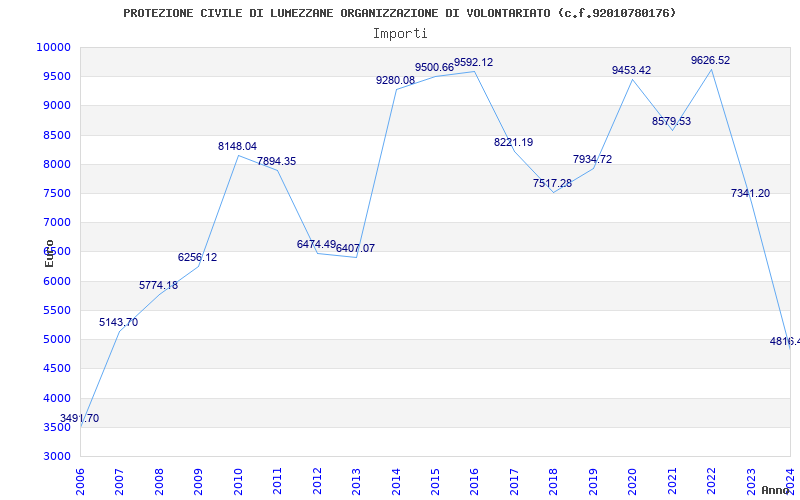This screenshot has height=500, width=800.
Task: Click x-axis year 2018
Action: (x=554, y=482)
